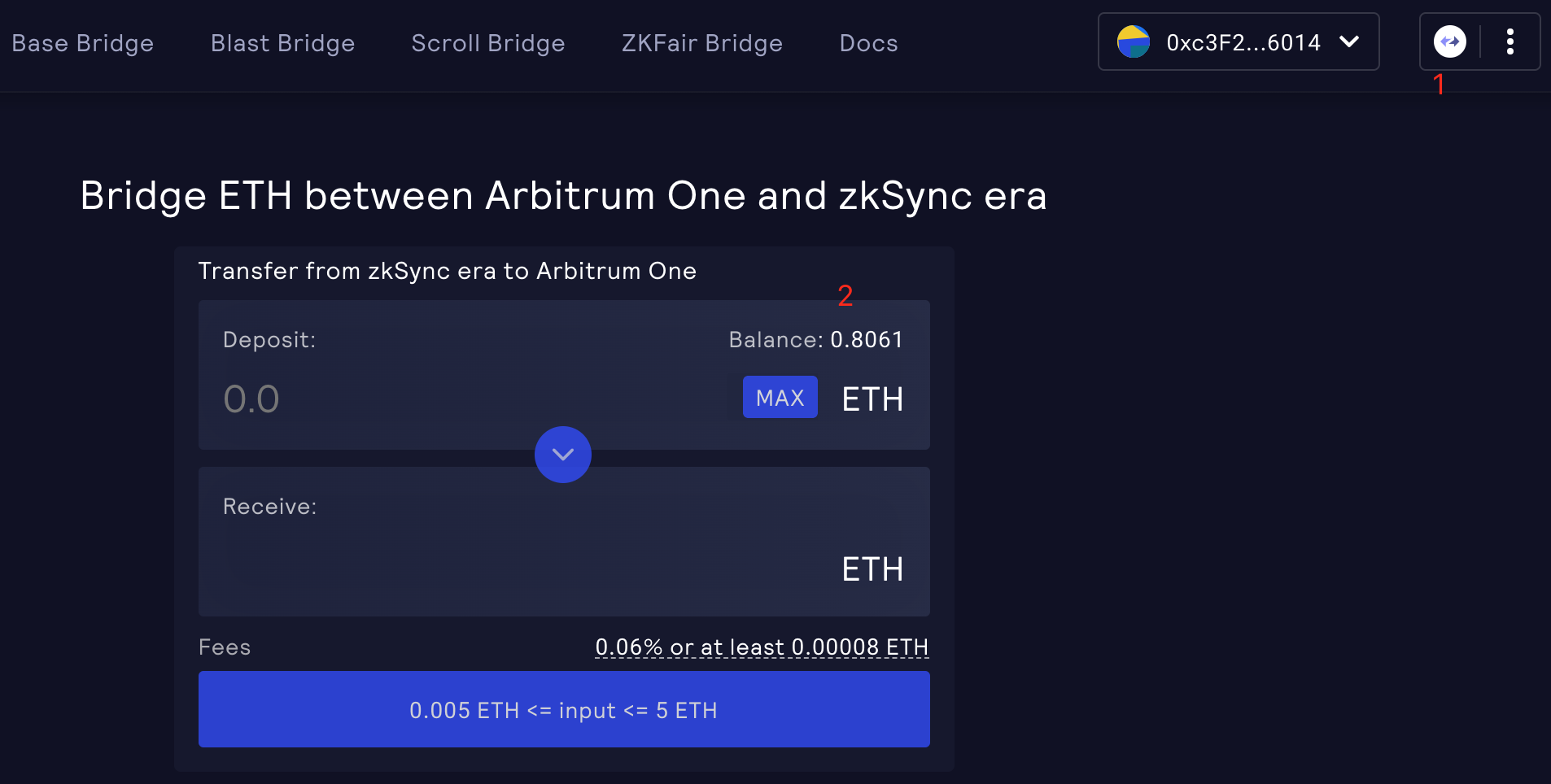The width and height of the screenshot is (1551, 784).
Task: Click the 0.005 ETH <= input <= 5 ETH button
Action: 564,709
